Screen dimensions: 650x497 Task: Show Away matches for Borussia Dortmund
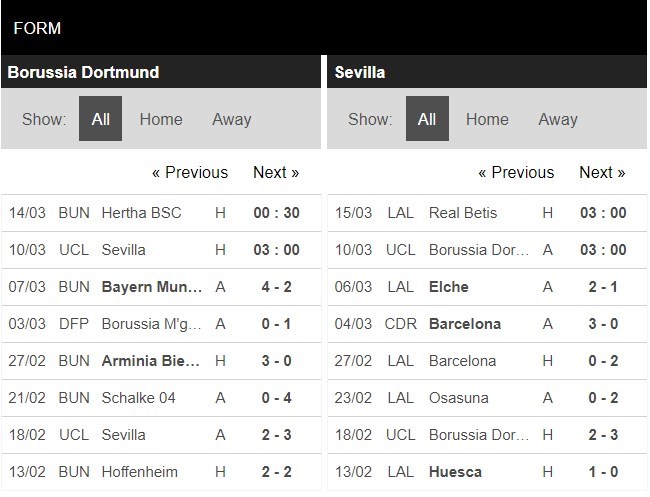[x=231, y=119]
